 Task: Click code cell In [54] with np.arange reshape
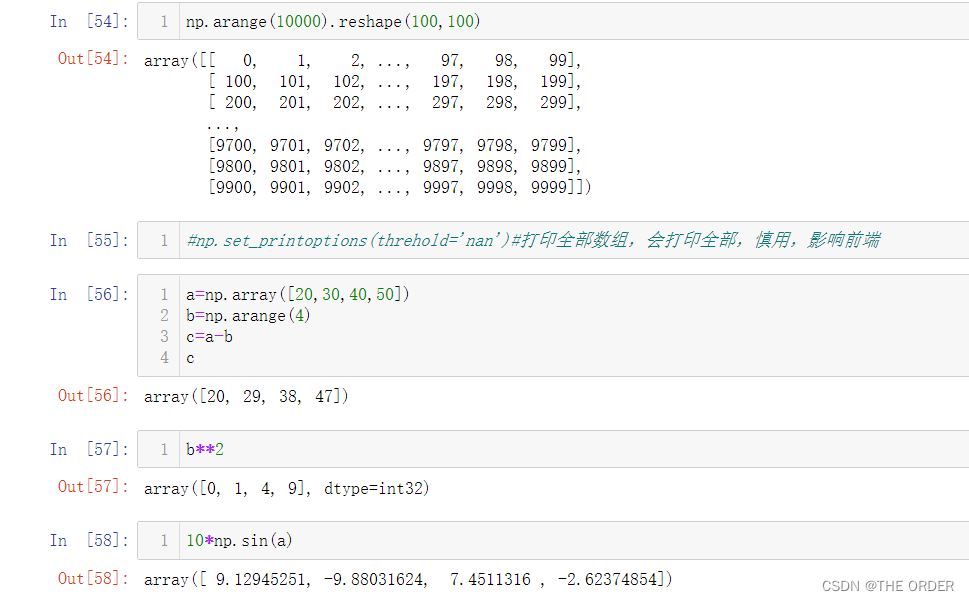tap(553, 22)
